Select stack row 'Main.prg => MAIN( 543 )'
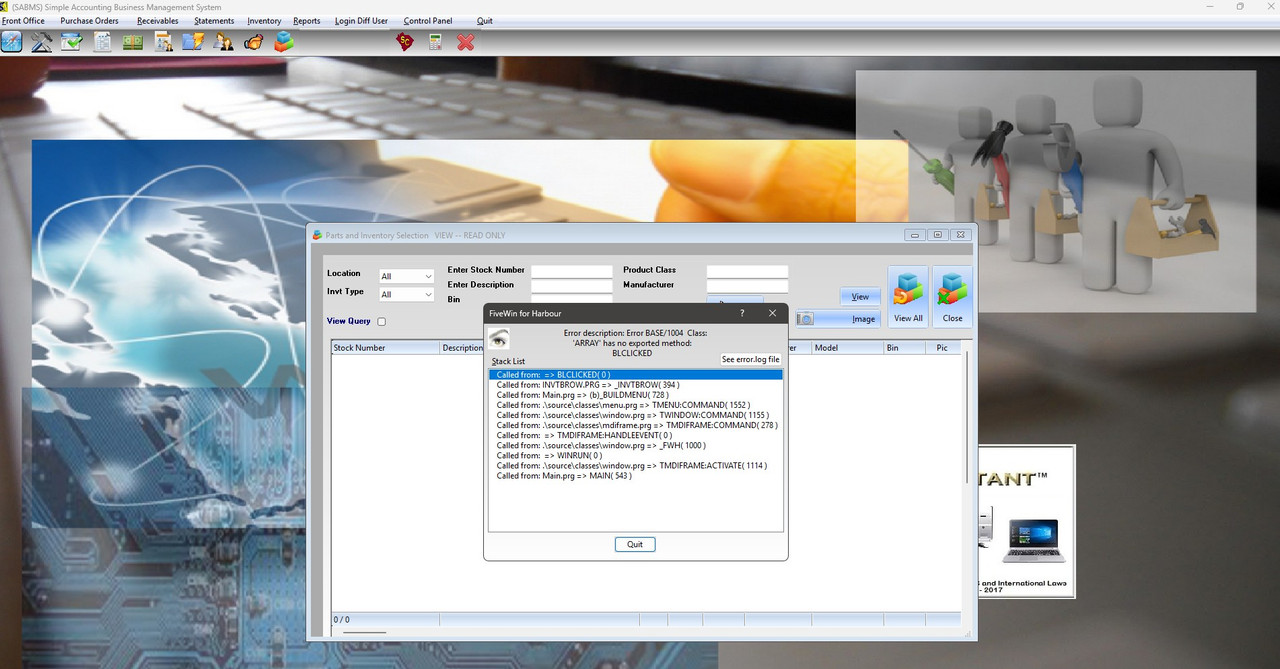Viewport: 1280px width, 669px height. [x=636, y=475]
